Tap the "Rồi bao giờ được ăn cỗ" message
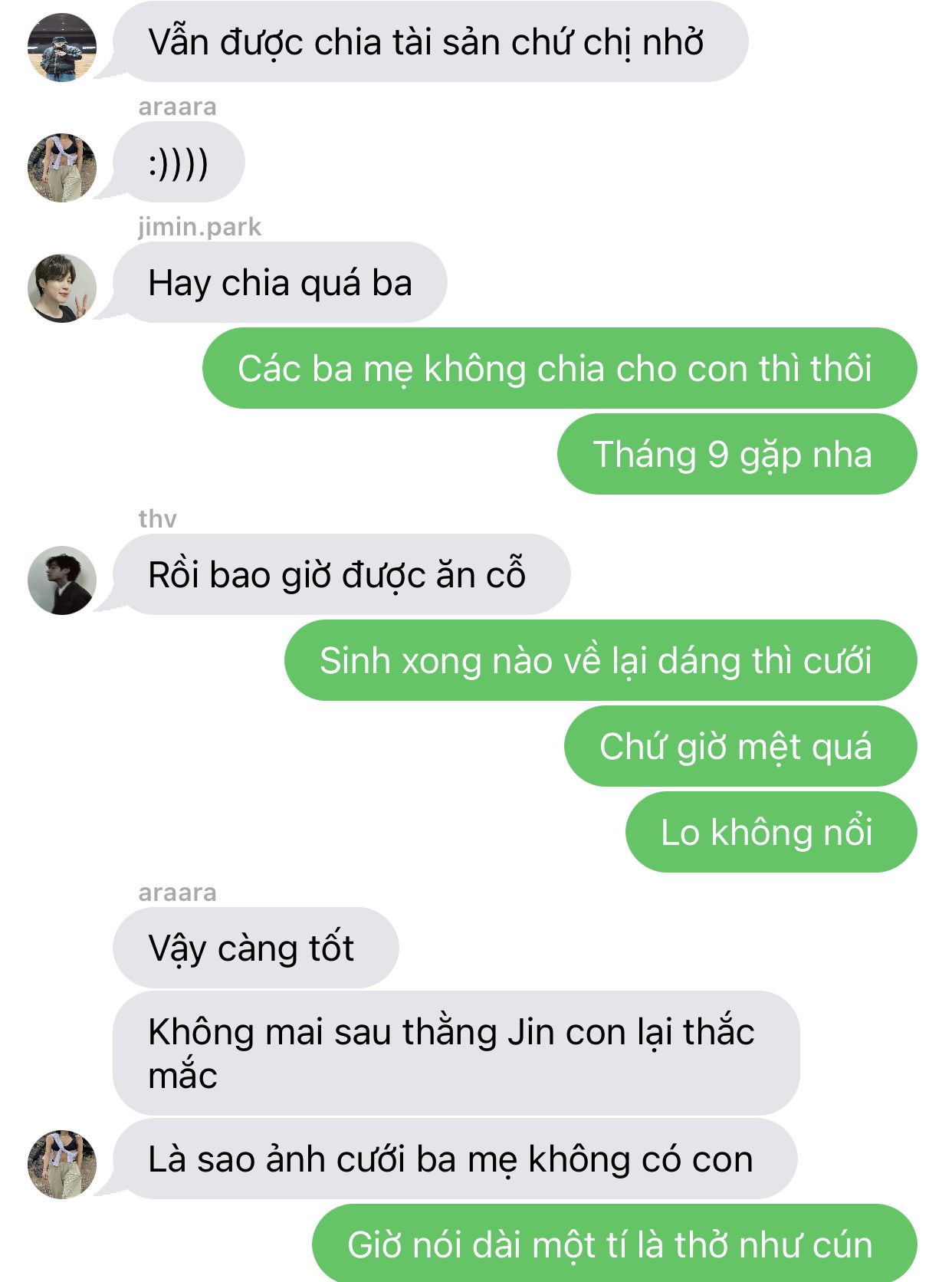Screen dimensions: 952x1282 tap(341, 574)
